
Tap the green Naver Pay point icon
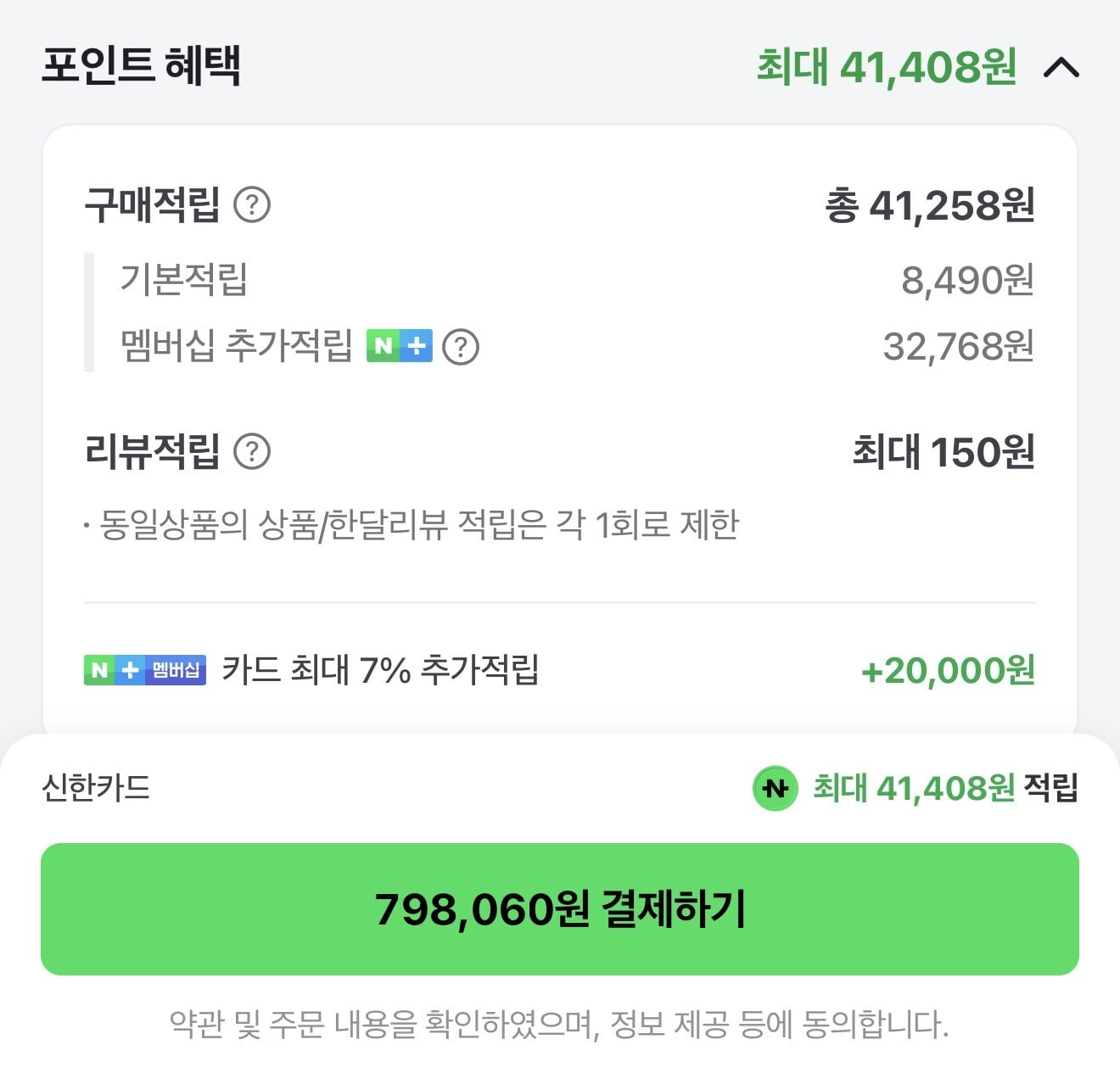[x=775, y=789]
